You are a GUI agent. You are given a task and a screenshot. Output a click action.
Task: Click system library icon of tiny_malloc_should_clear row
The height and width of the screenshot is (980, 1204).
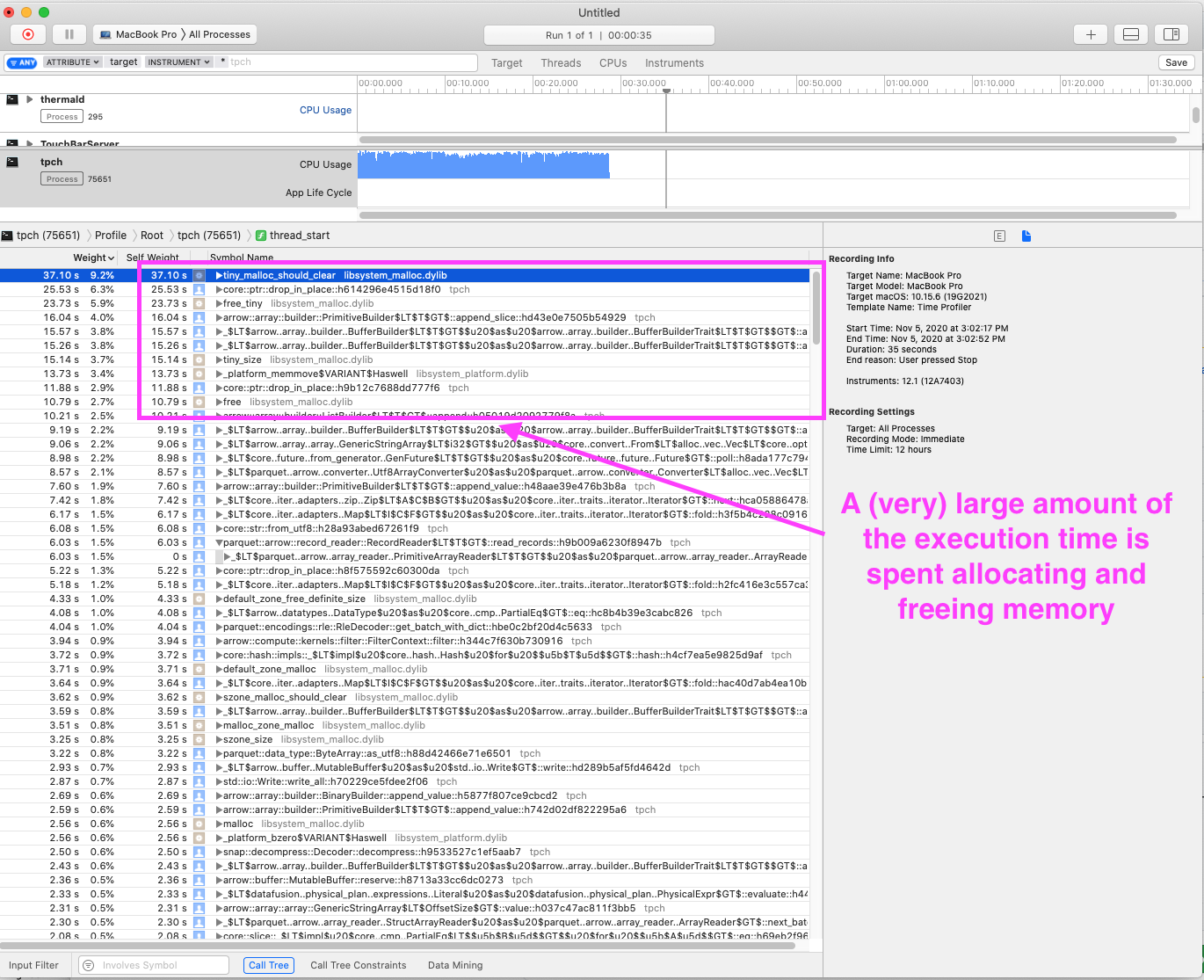coord(199,275)
